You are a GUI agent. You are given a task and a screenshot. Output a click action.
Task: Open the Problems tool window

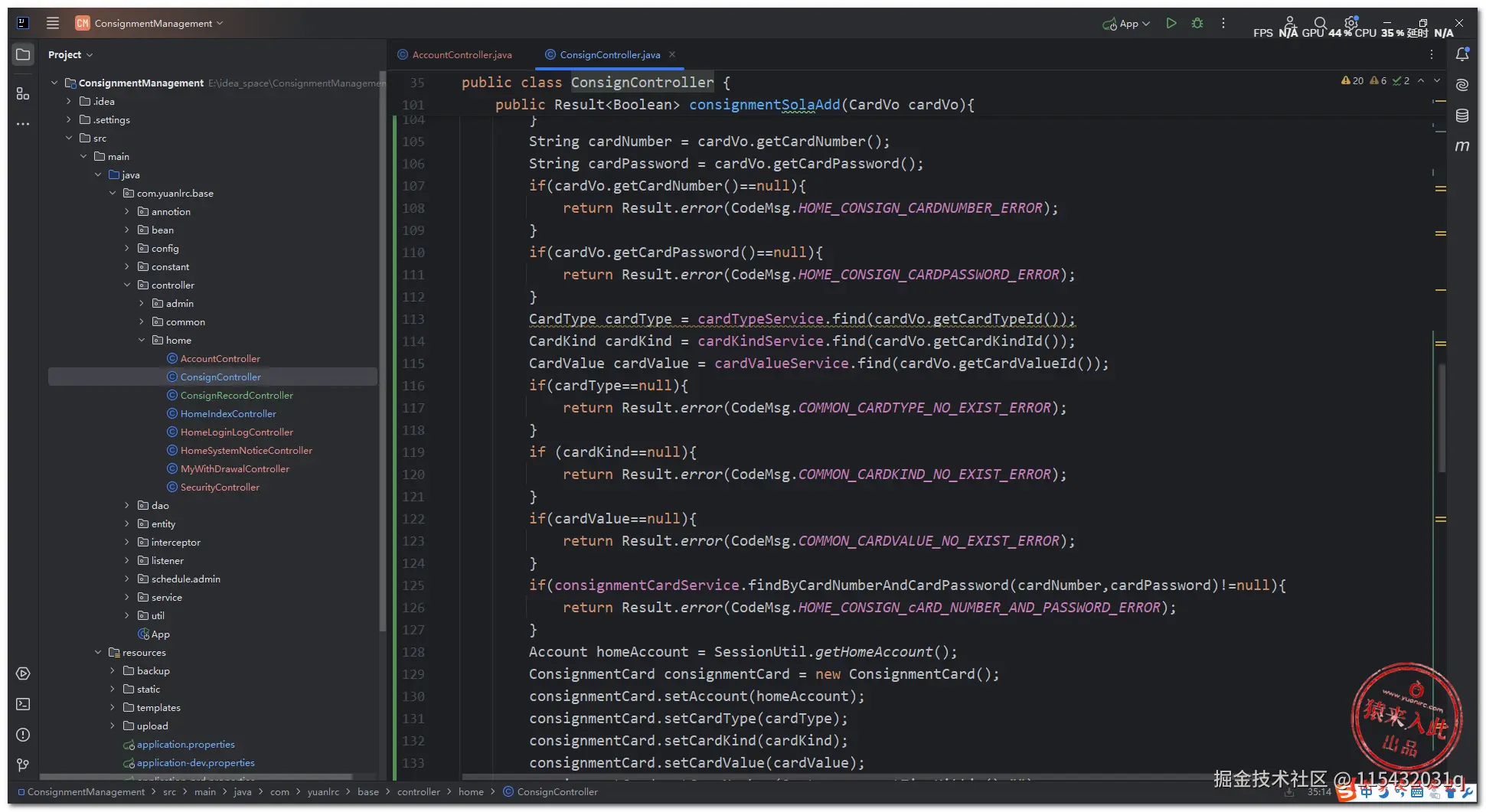coord(23,735)
